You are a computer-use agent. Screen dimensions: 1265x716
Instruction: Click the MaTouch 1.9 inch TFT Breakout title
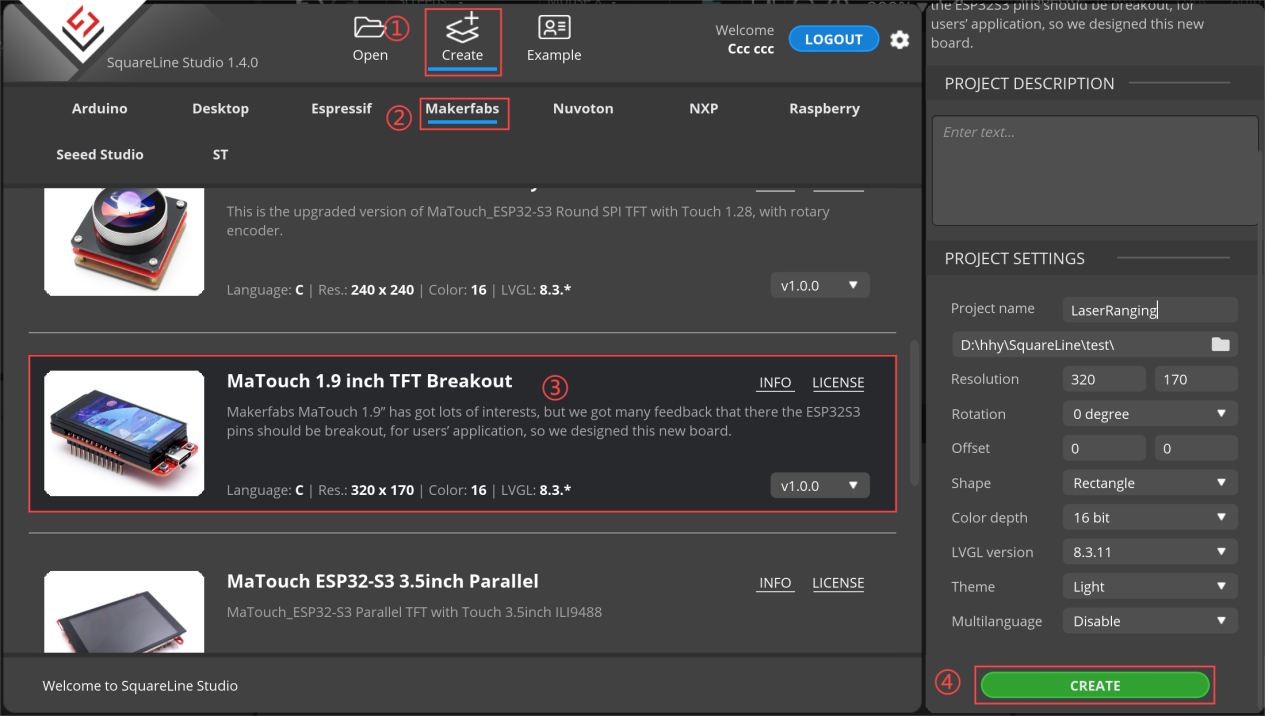point(369,381)
